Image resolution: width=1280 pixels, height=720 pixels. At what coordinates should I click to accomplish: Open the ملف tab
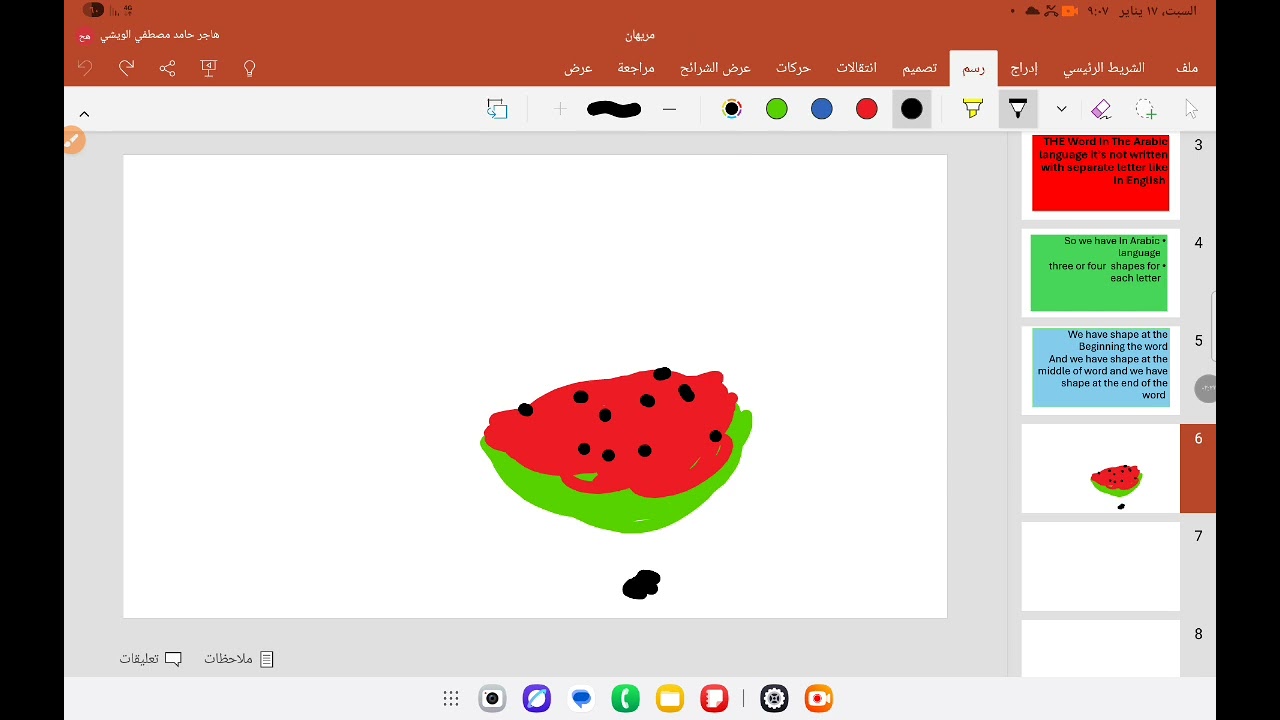tap(1187, 68)
